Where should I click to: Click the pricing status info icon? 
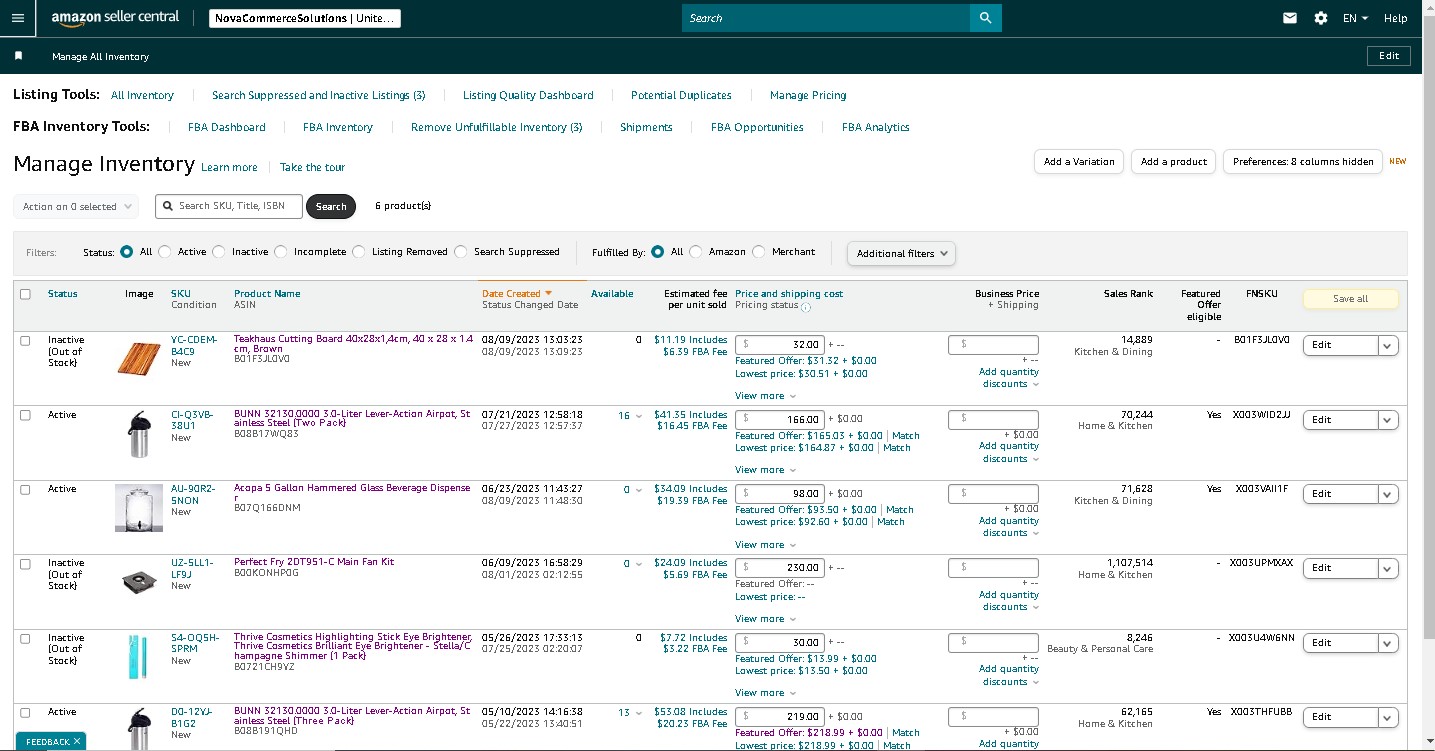click(806, 307)
